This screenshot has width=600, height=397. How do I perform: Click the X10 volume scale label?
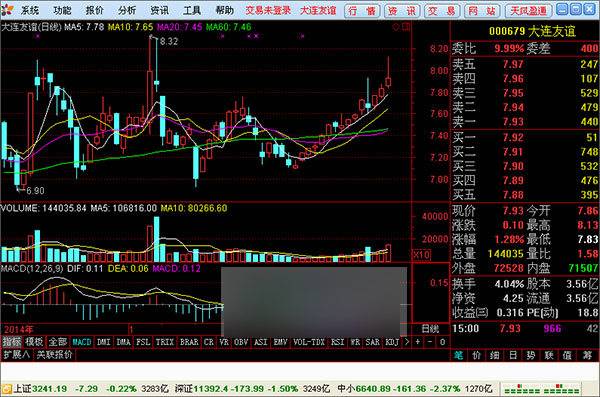(x=422, y=254)
